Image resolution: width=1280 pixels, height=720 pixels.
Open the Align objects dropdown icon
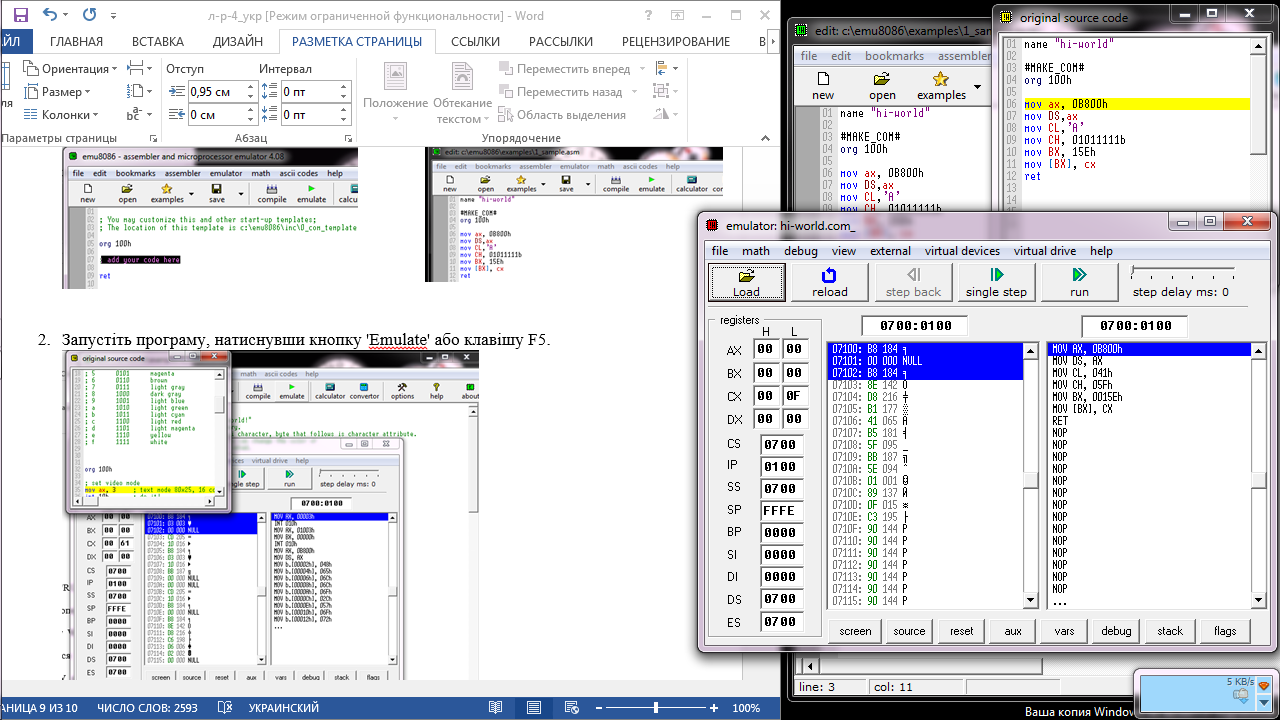click(x=665, y=68)
